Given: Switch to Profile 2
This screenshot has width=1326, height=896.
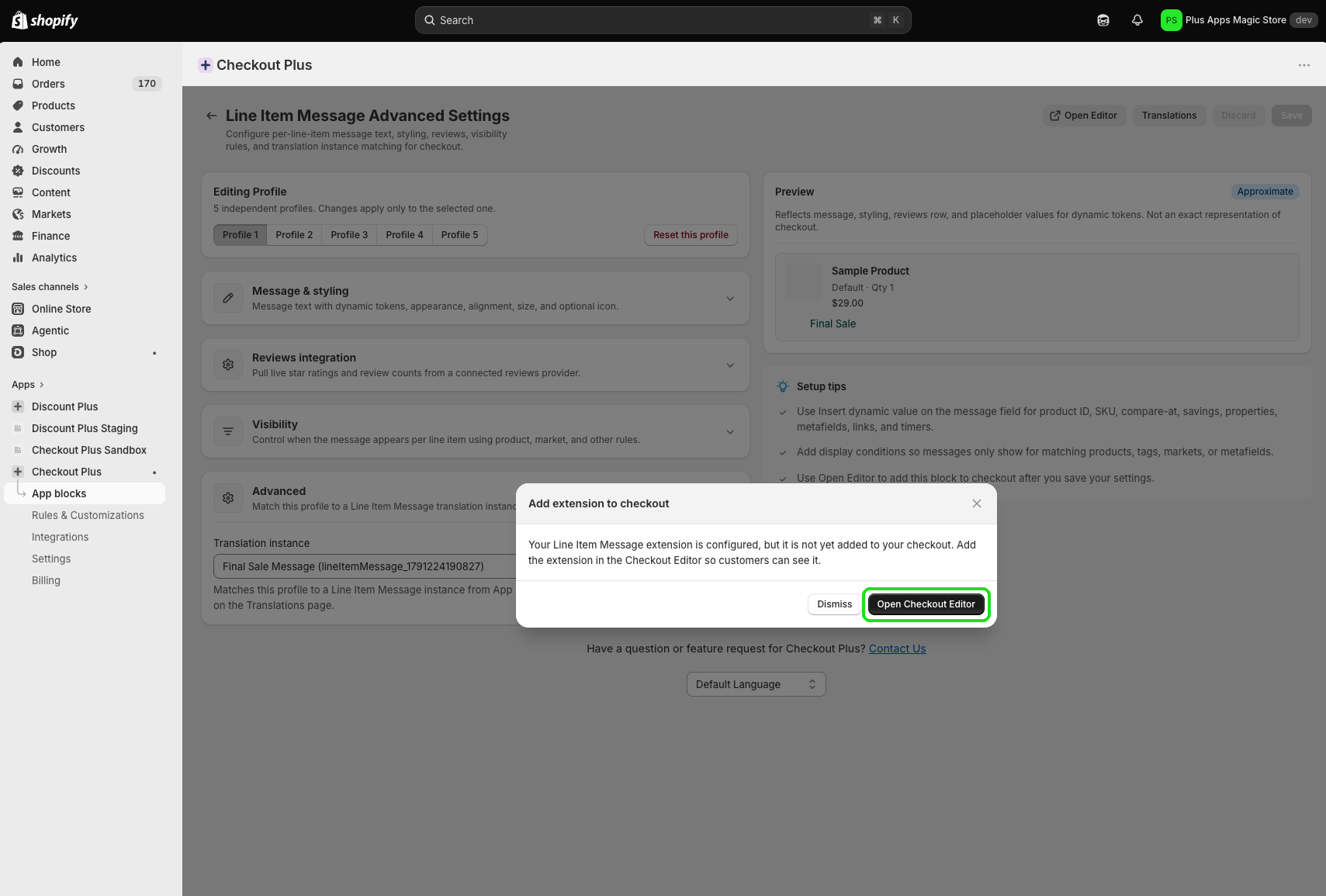Looking at the screenshot, I should pyautogui.click(x=294, y=235).
